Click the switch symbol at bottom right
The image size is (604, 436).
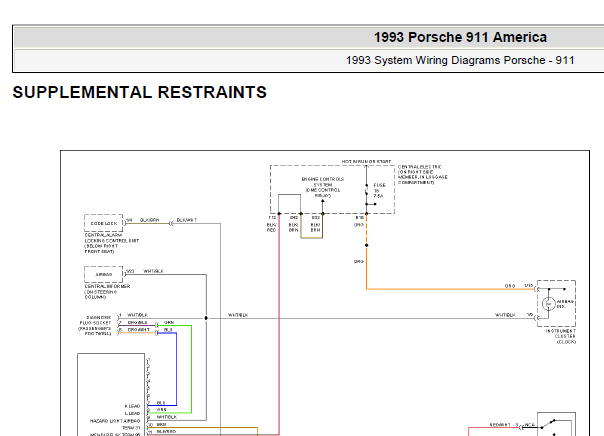[x=548, y=424]
